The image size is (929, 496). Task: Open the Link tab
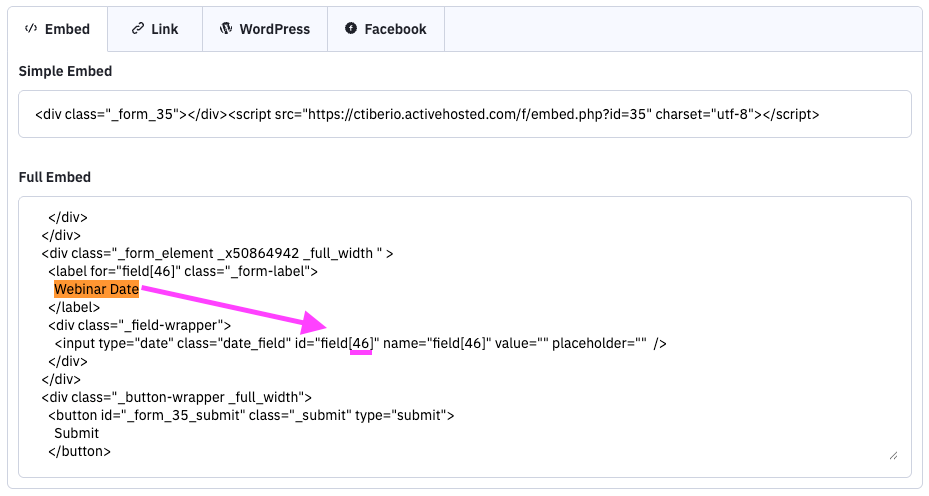[154, 29]
